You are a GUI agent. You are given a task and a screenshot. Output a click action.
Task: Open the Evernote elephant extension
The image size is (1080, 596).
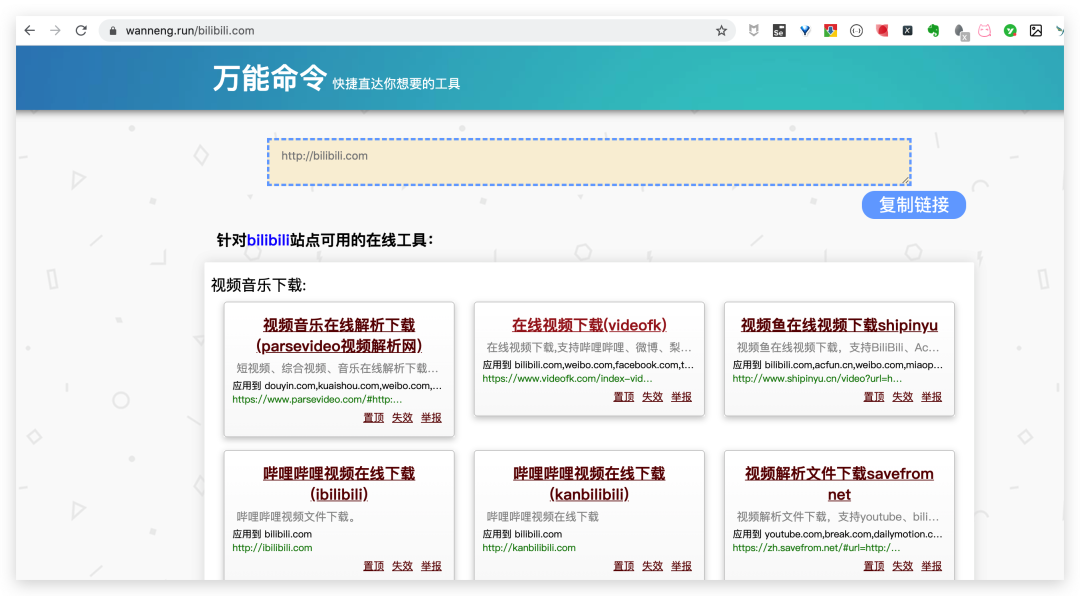point(933,30)
